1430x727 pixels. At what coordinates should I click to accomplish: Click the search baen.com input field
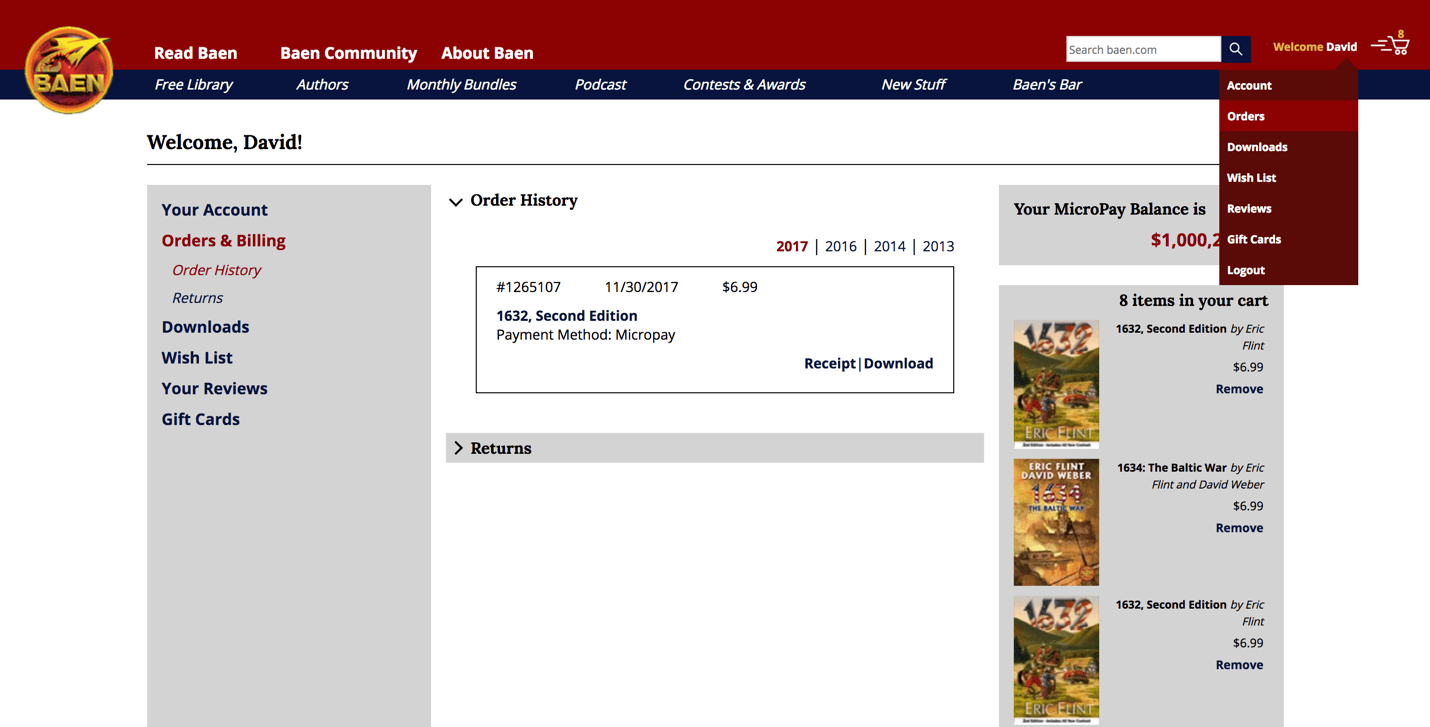[x=1142, y=49]
